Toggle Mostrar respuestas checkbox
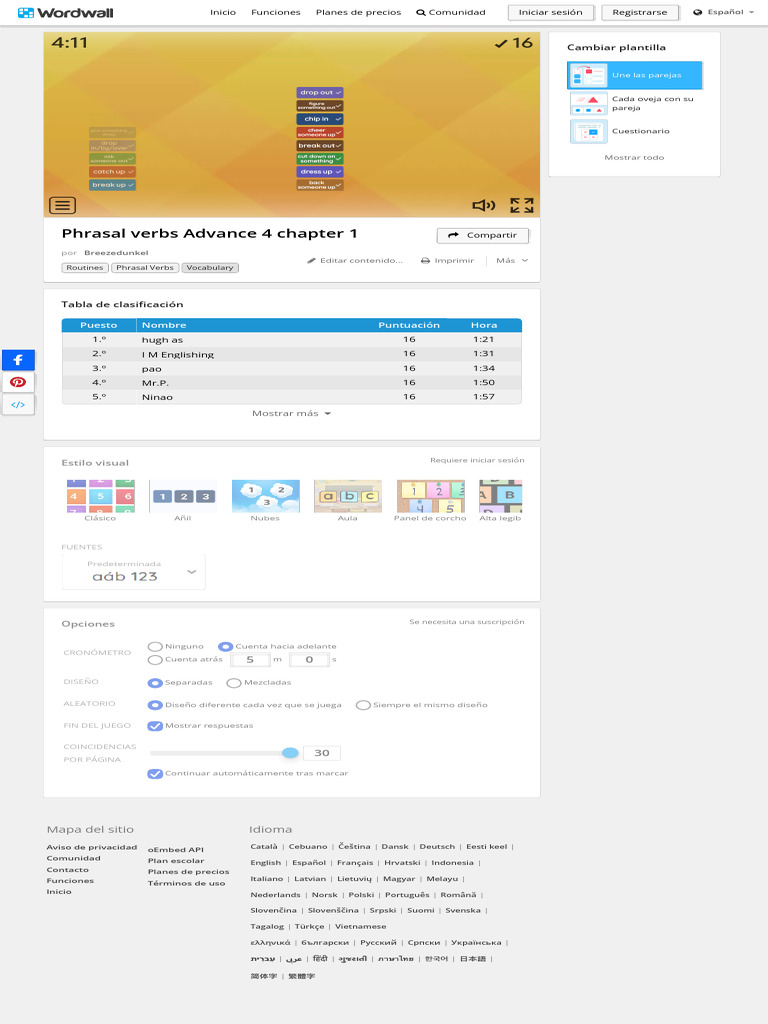 [x=155, y=726]
